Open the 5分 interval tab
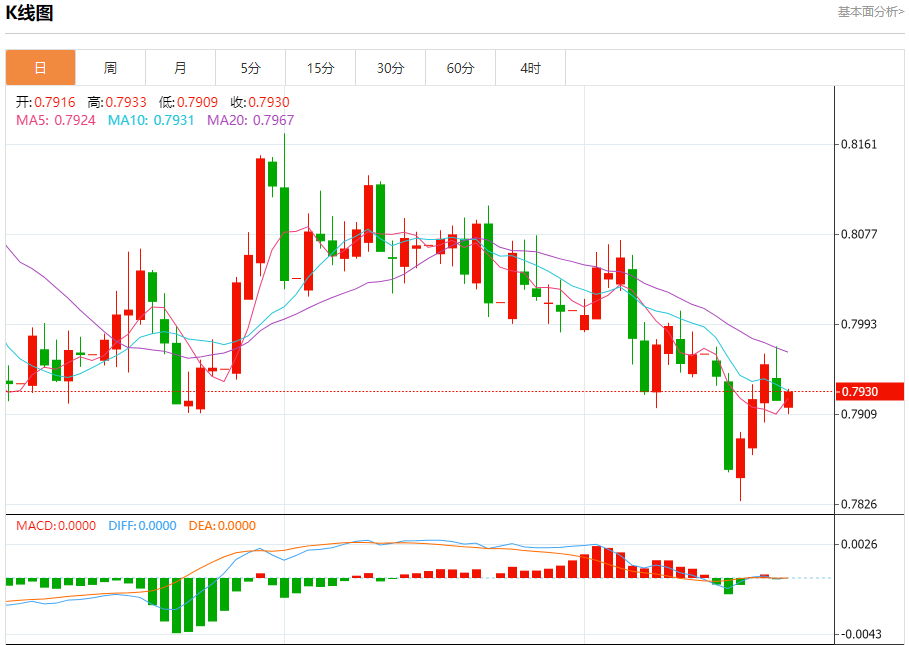 [250, 68]
